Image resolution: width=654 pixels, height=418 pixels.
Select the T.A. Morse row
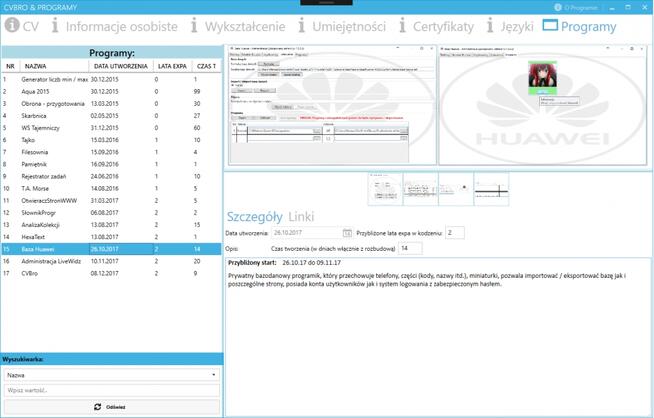pos(111,188)
